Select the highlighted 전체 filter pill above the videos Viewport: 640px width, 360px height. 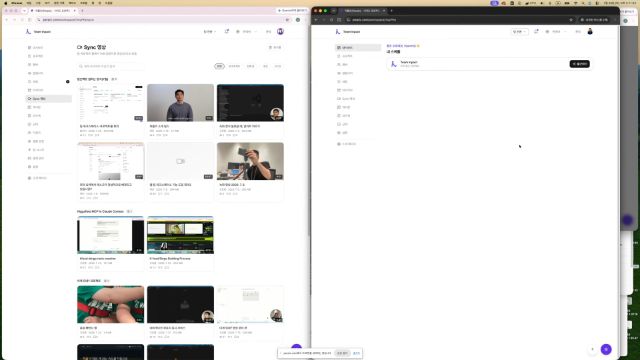pos(220,66)
